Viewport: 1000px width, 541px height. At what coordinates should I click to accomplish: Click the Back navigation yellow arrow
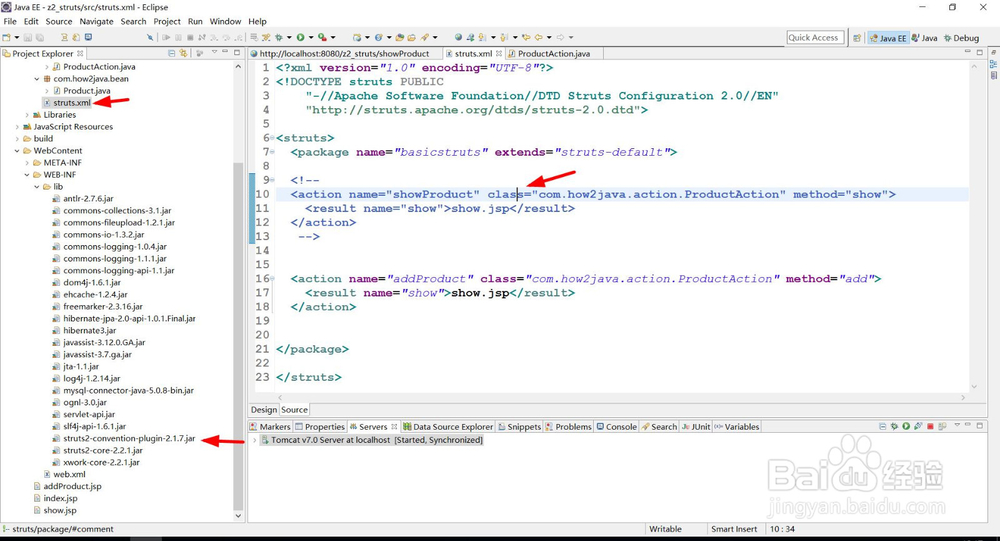point(539,37)
